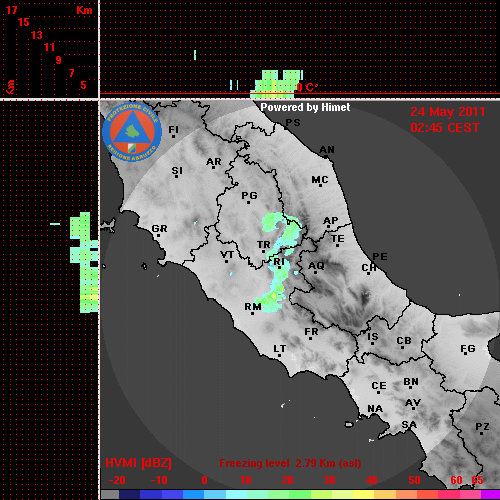Click the 02:45 CEST time label
The width and height of the screenshot is (500, 500).
[x=445, y=128]
